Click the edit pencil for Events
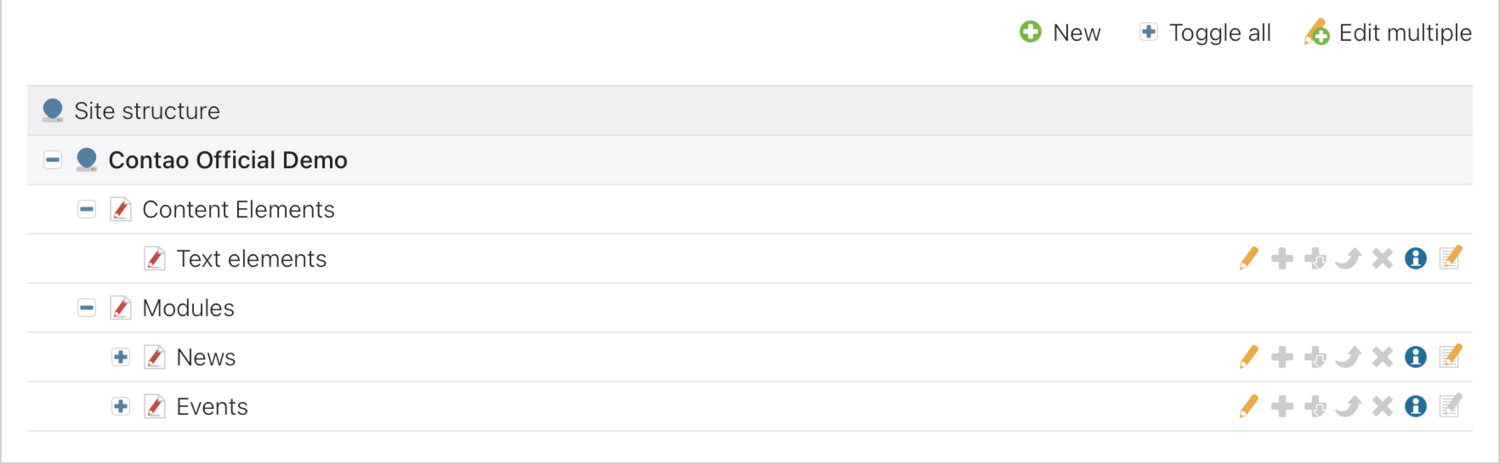 point(1248,406)
